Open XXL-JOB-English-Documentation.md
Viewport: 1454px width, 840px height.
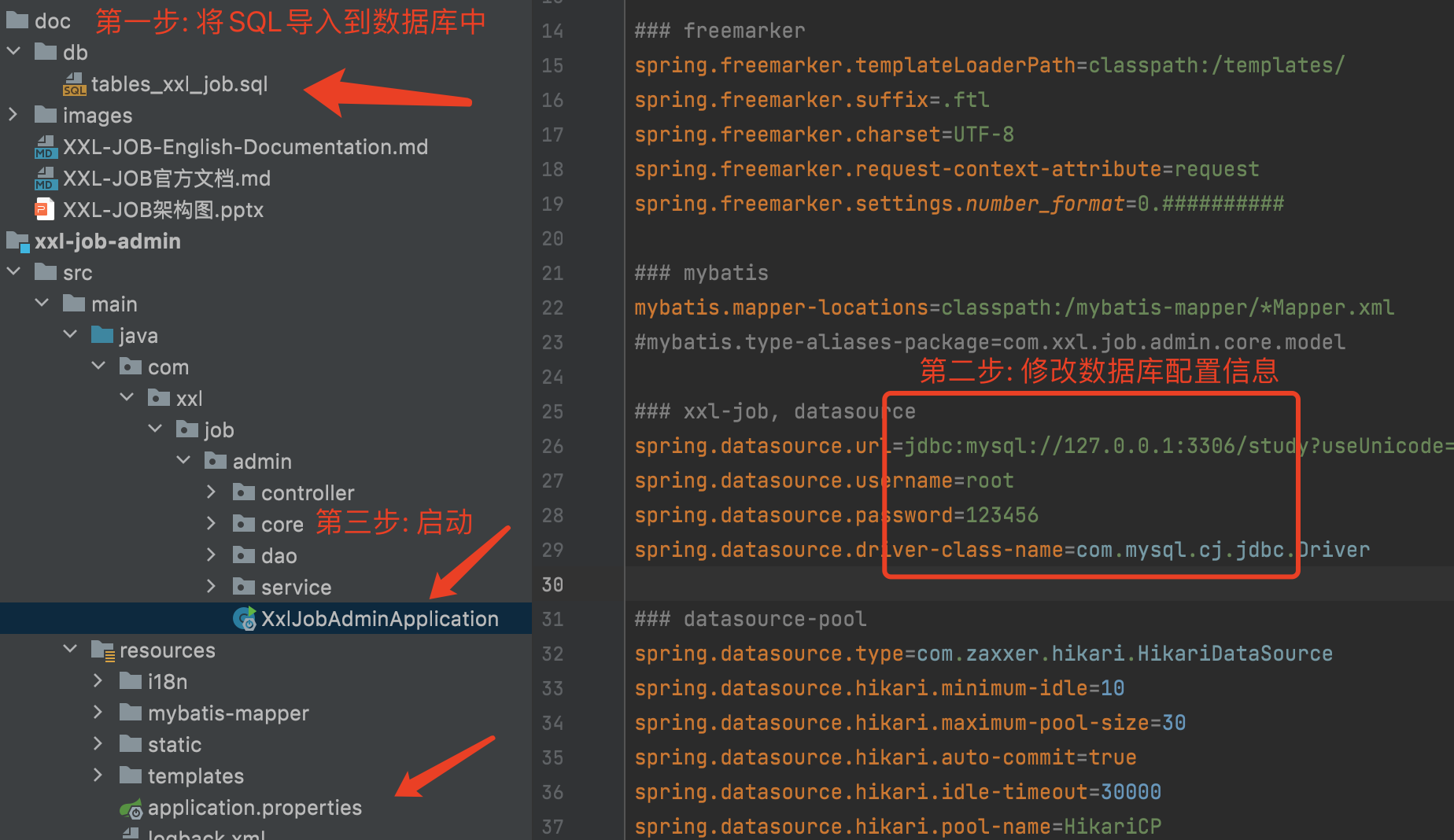click(245, 147)
